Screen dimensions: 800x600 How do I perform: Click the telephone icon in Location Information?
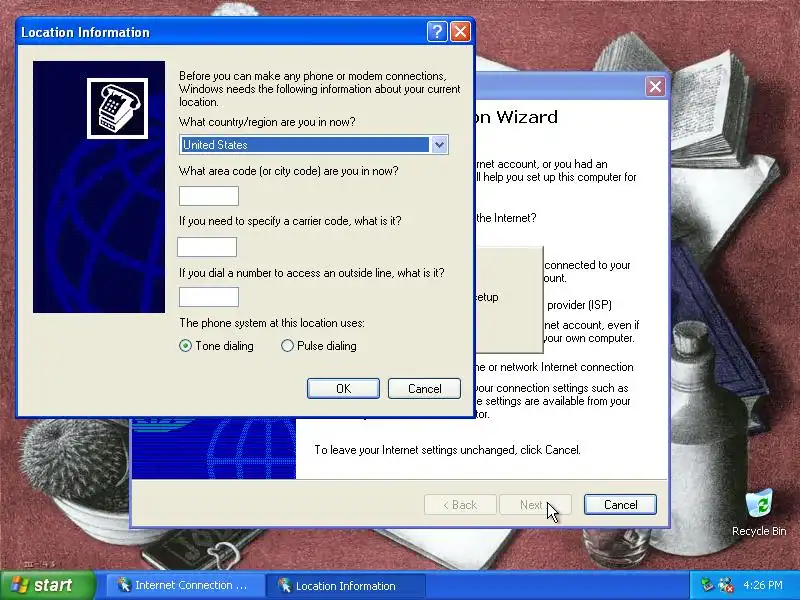(117, 108)
